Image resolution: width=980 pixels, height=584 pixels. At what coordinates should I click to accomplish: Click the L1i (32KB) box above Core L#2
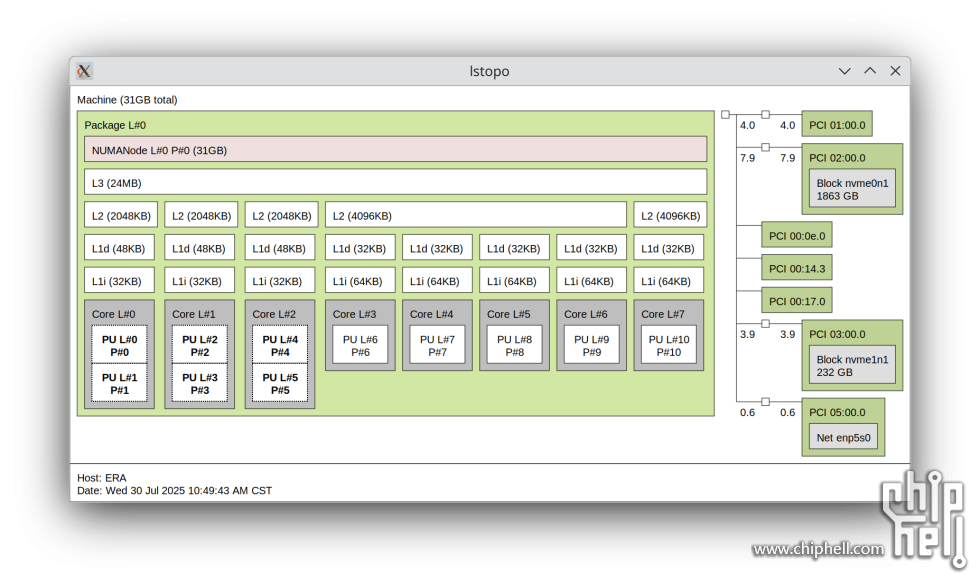(279, 280)
